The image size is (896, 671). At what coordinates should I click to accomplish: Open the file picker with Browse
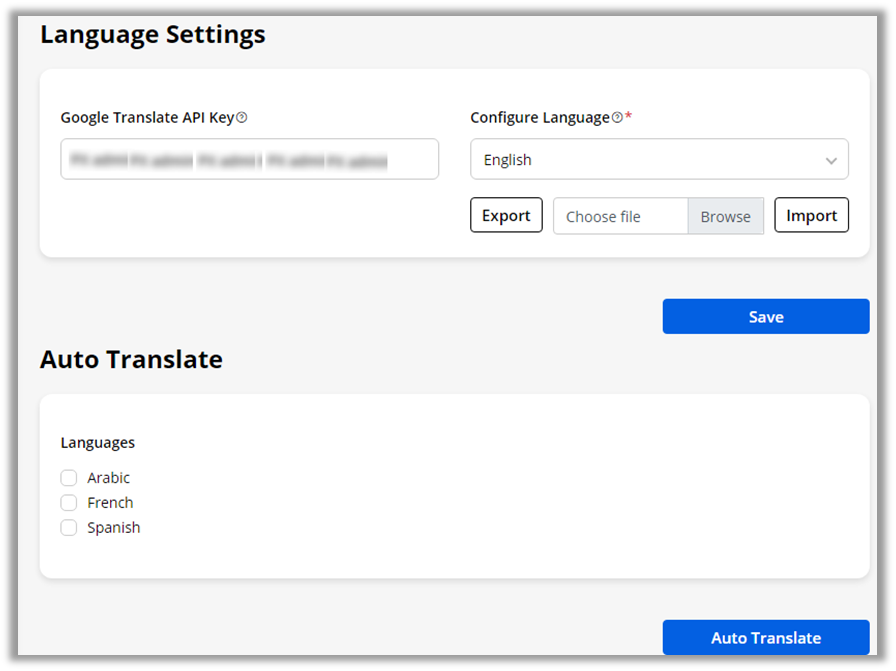click(725, 216)
